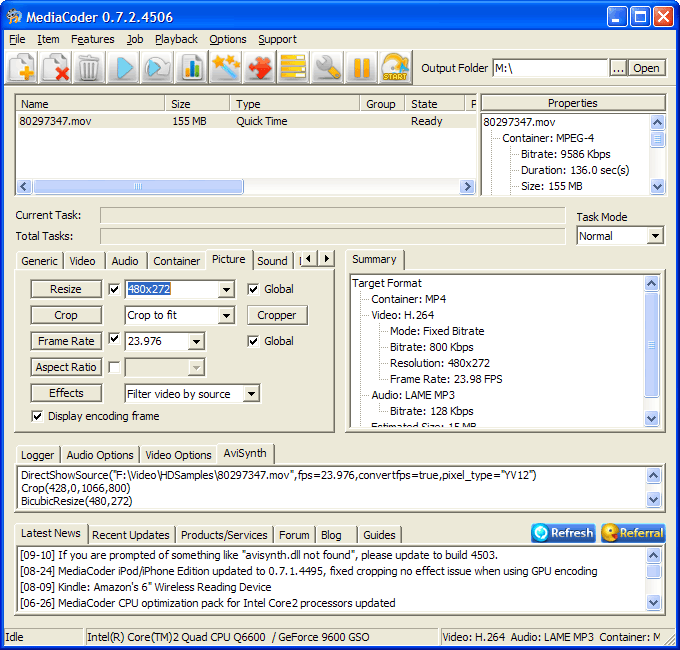Open the Recent Updates tab
Image resolution: width=680 pixels, height=650 pixels.
pyautogui.click(x=131, y=535)
